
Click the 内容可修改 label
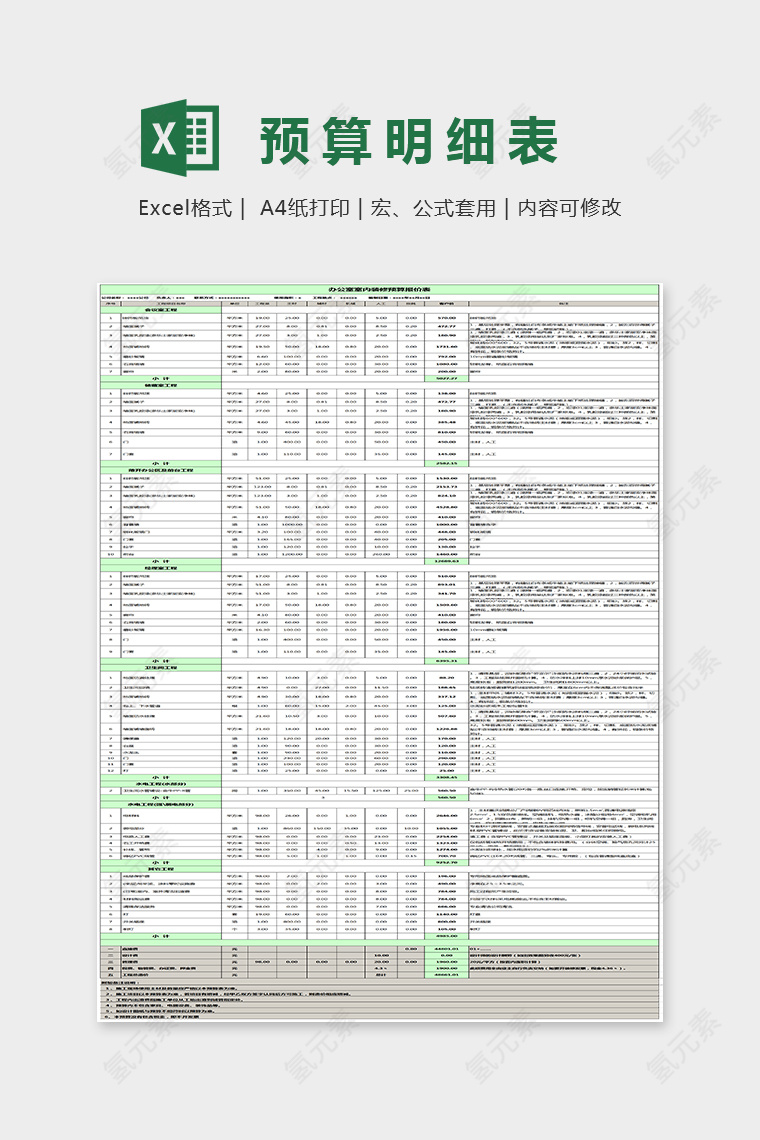point(569,208)
